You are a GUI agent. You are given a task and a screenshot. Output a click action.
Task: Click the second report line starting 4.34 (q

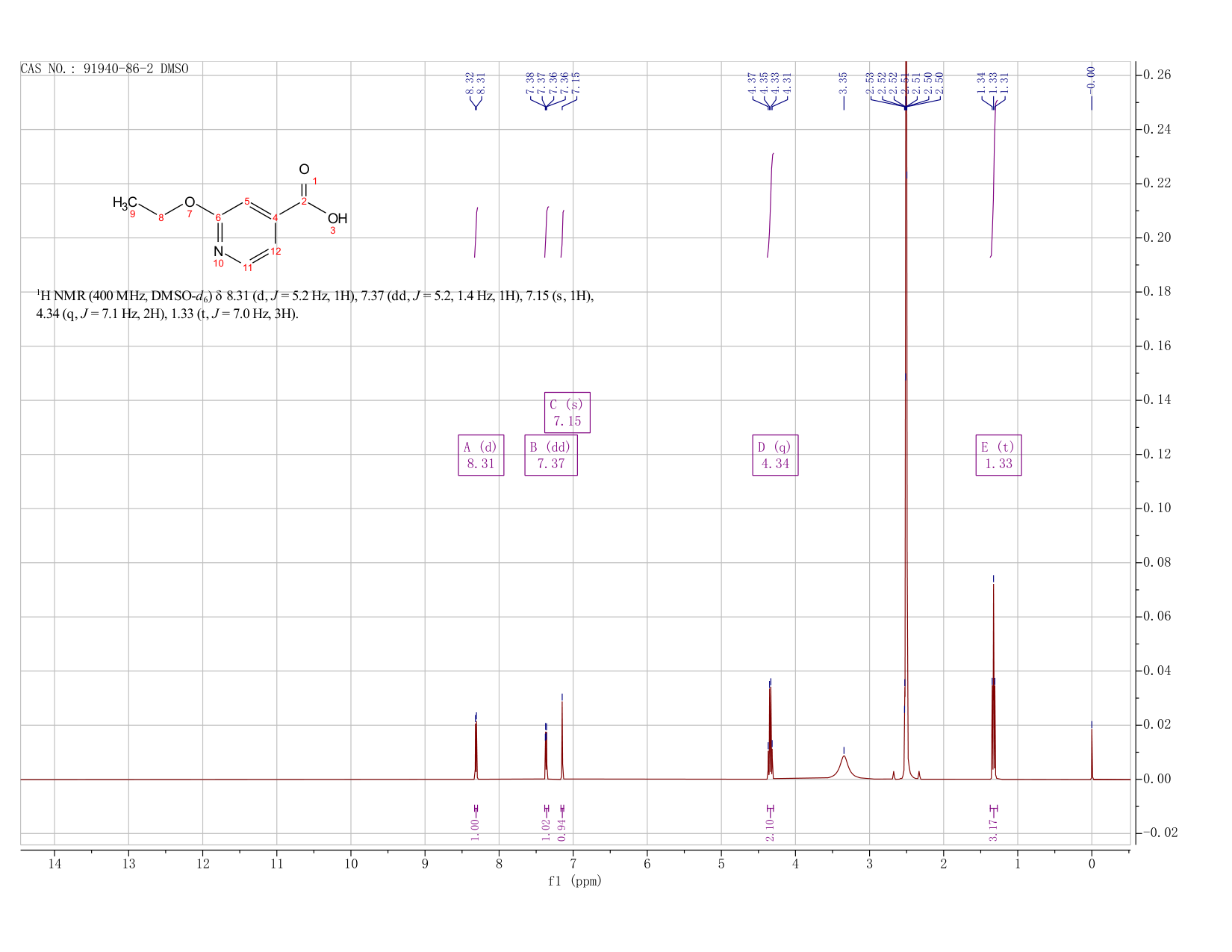tap(167, 314)
